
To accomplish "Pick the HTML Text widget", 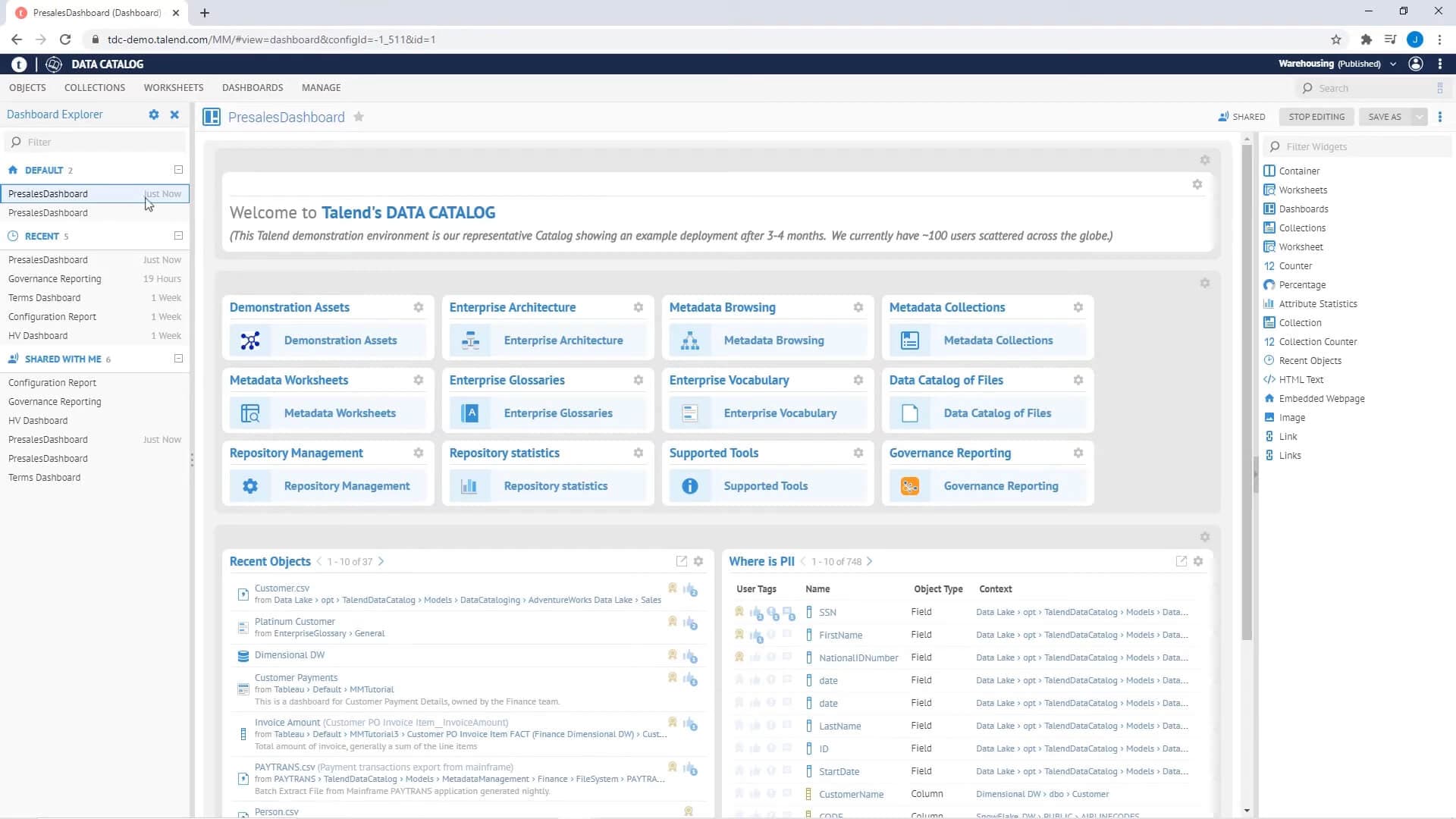I will (1300, 379).
